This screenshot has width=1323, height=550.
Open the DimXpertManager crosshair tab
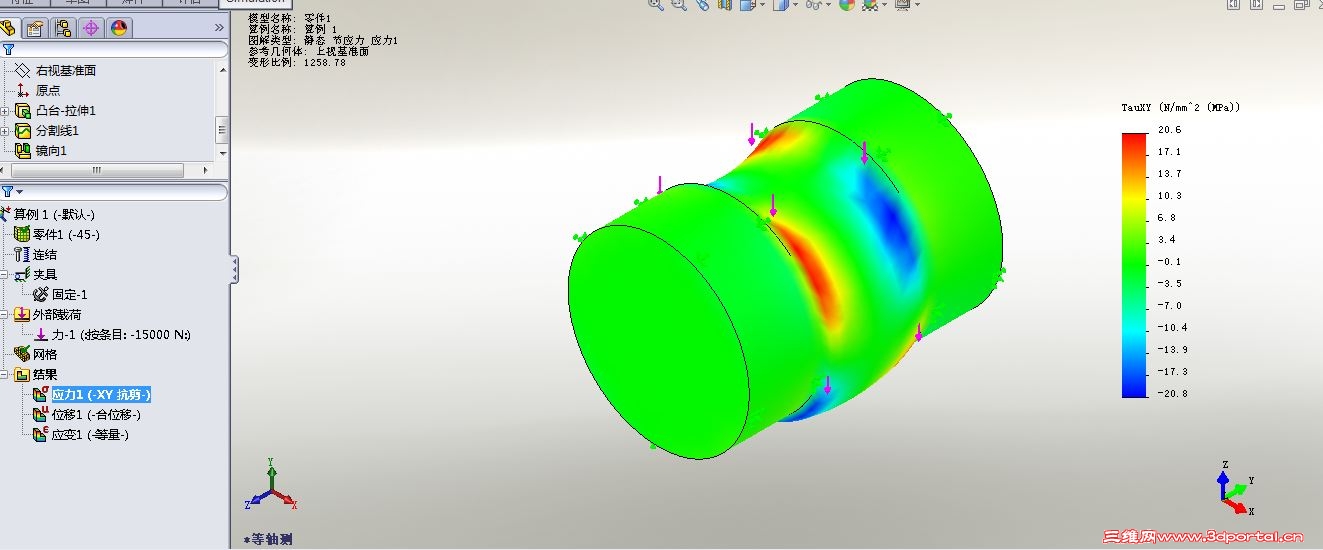tap(91, 28)
